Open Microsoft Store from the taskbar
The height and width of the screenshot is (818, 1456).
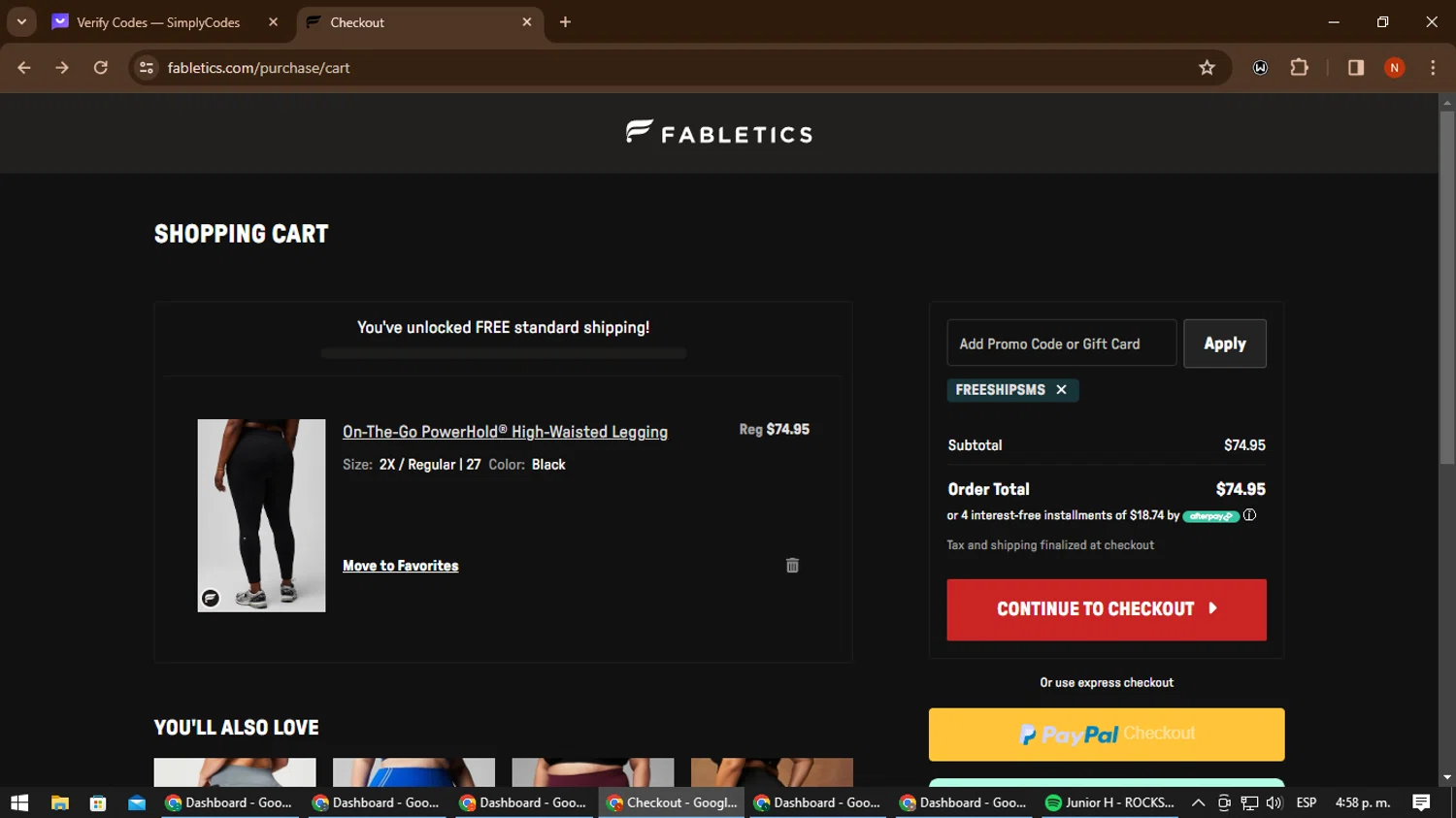pyautogui.click(x=98, y=802)
